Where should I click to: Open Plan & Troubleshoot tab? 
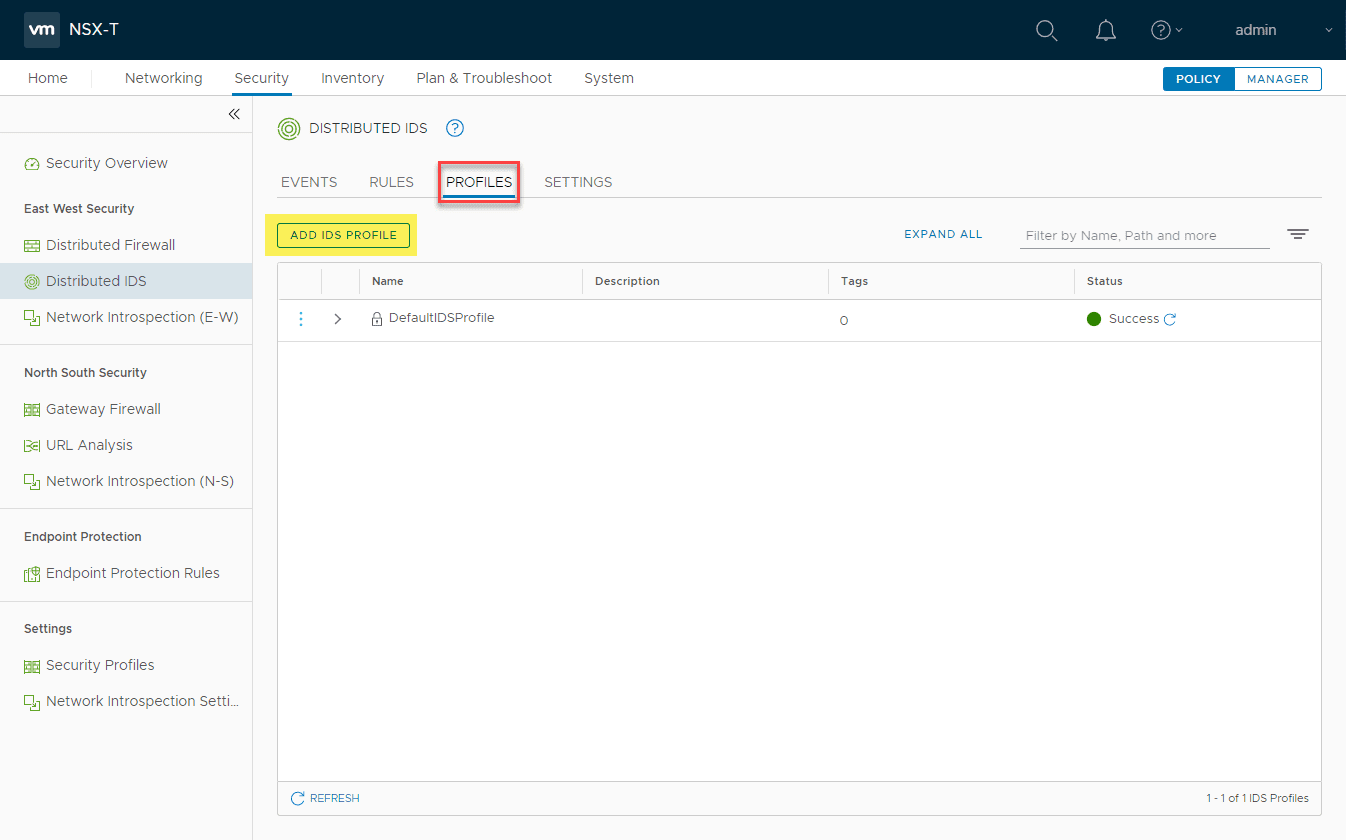pos(484,78)
